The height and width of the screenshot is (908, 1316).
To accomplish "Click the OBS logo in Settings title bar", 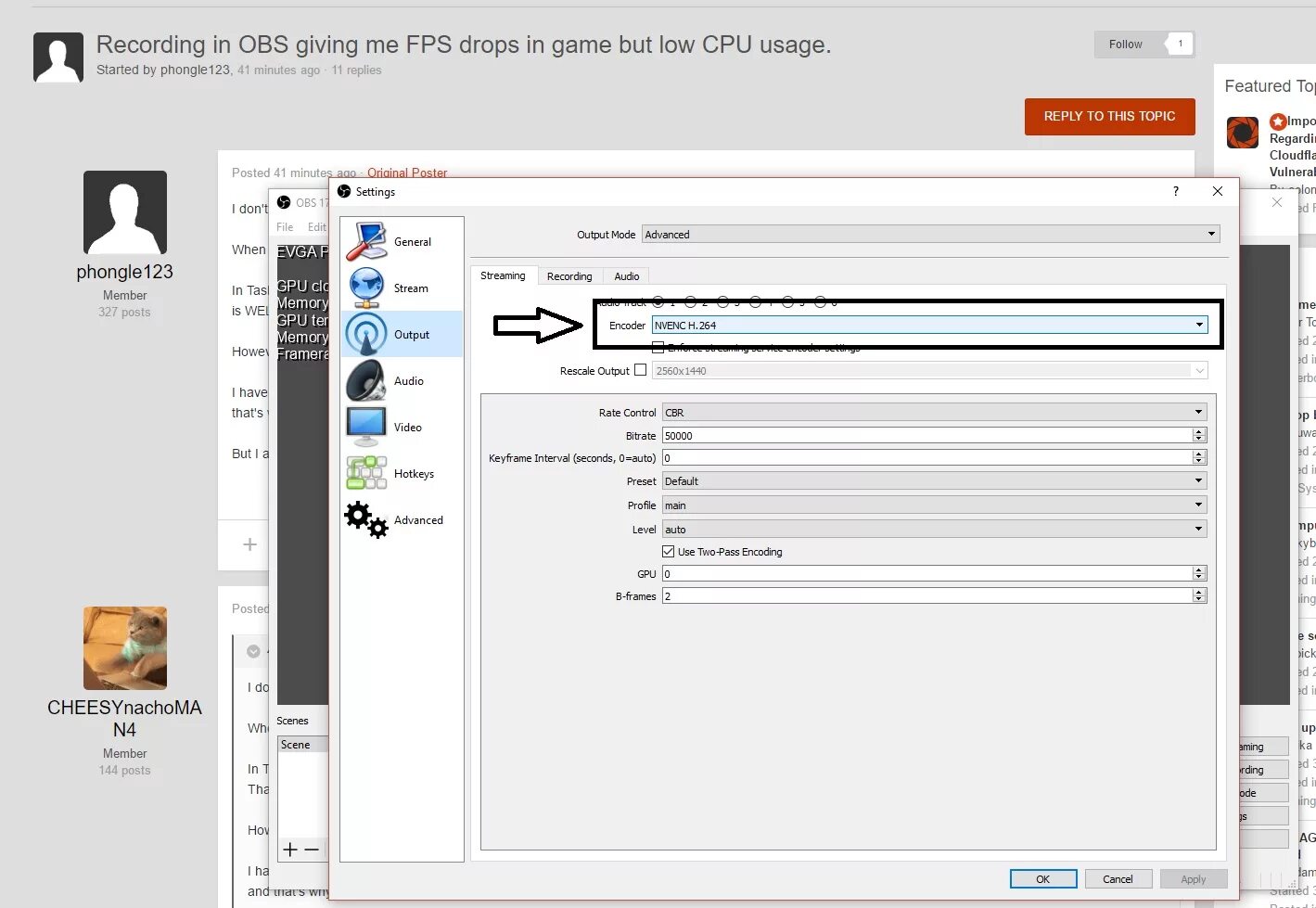I will click(344, 191).
